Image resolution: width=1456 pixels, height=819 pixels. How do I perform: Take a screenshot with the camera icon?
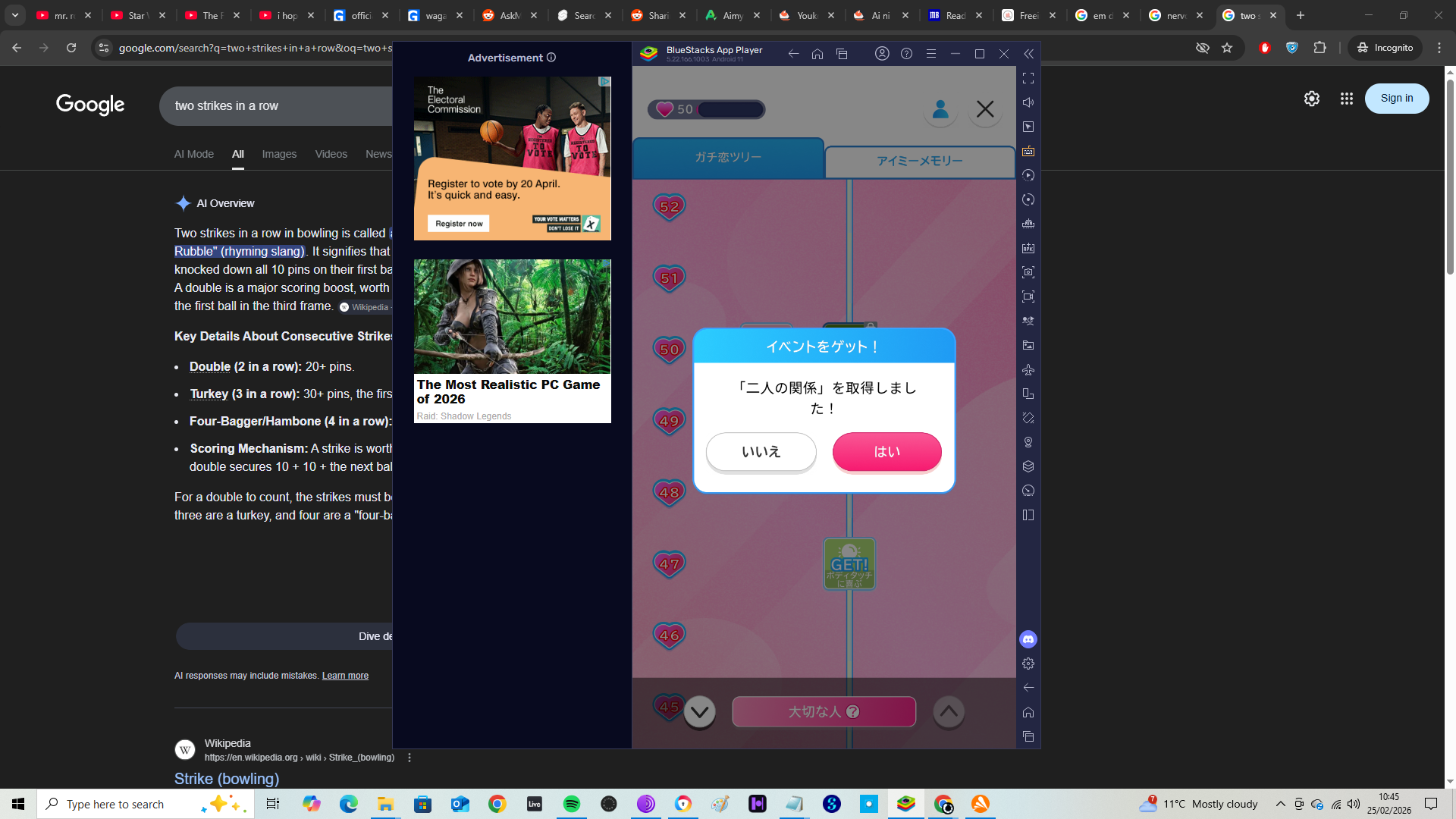click(x=1028, y=272)
